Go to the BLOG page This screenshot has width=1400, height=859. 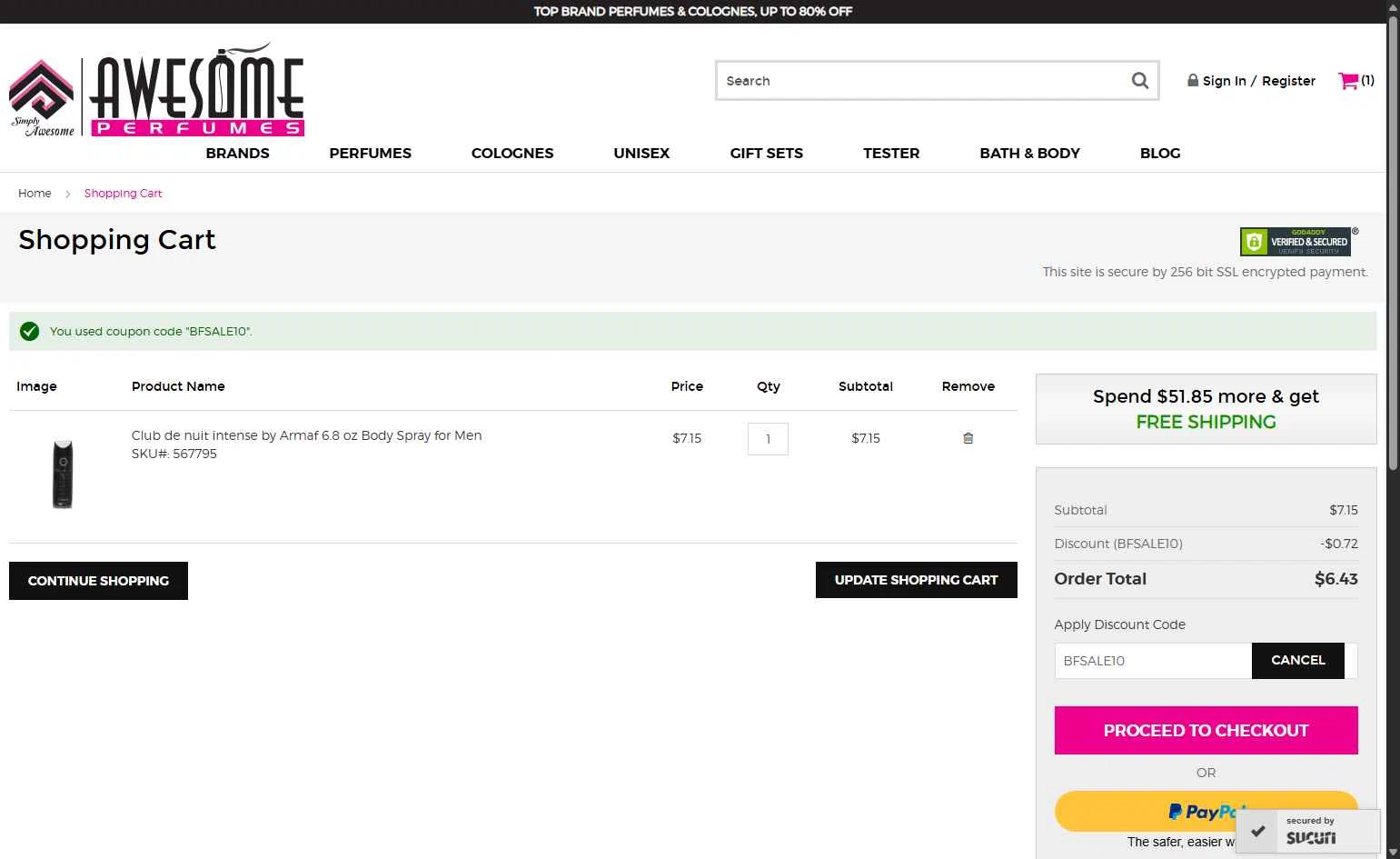coord(1160,153)
